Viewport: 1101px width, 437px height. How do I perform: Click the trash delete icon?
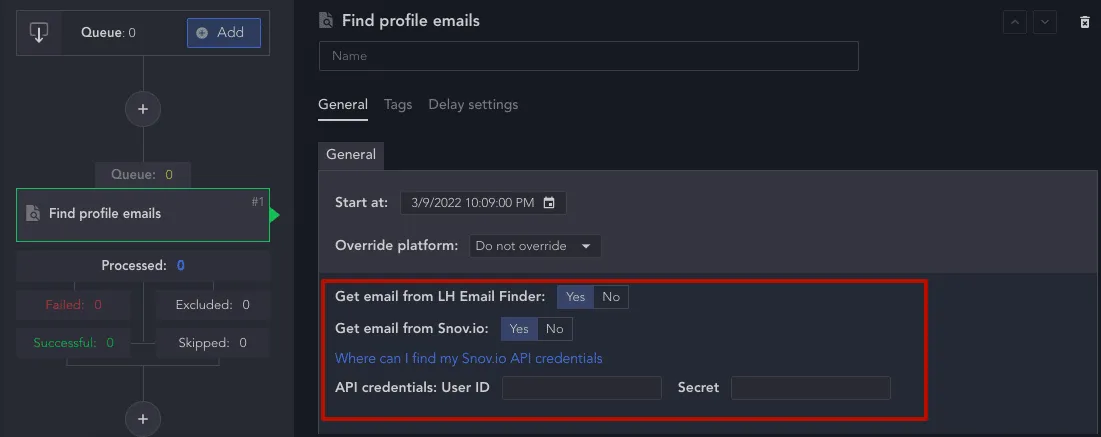click(1084, 22)
